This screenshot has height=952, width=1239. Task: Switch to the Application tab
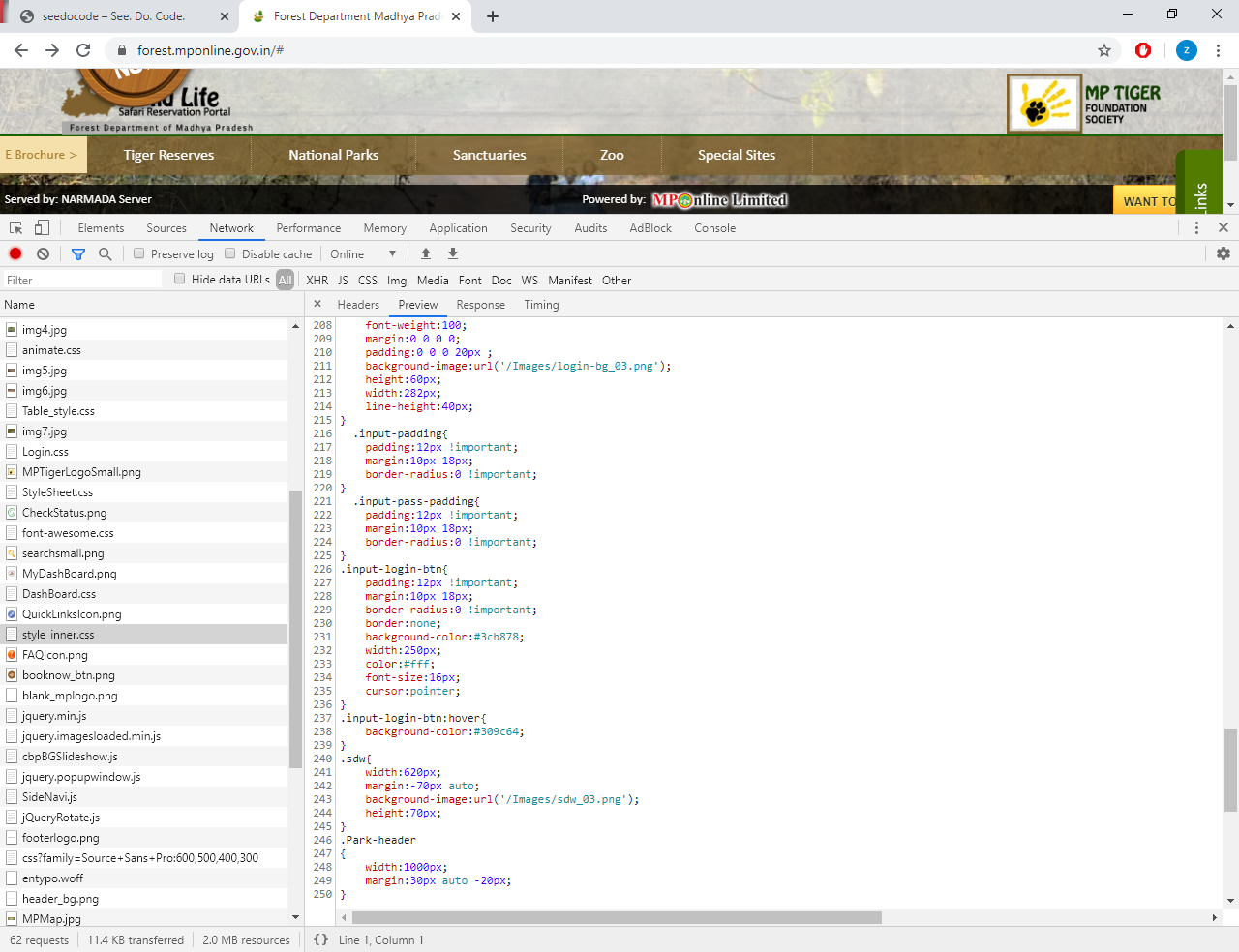pyautogui.click(x=459, y=228)
